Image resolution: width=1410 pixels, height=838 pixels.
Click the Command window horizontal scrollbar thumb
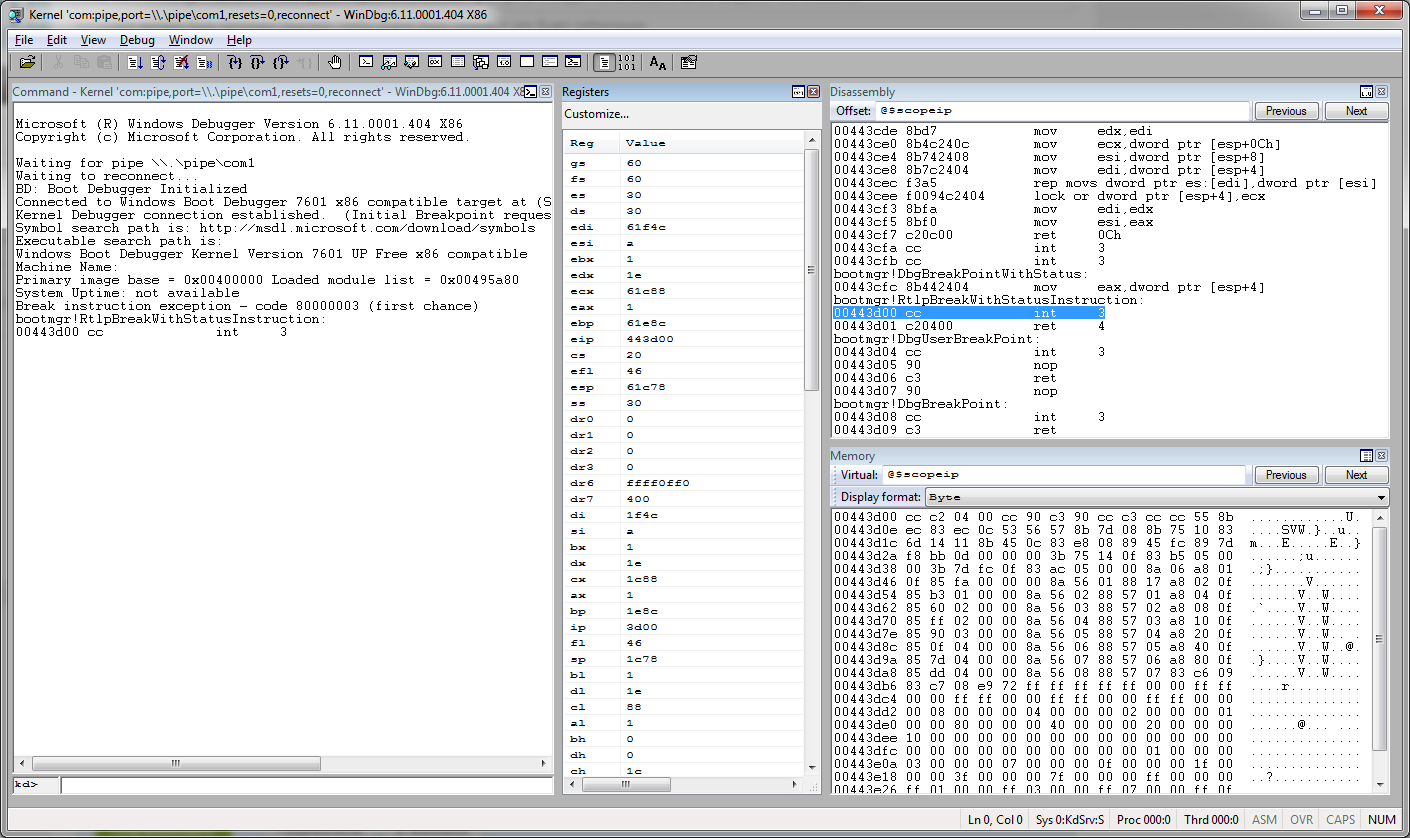[x=175, y=763]
